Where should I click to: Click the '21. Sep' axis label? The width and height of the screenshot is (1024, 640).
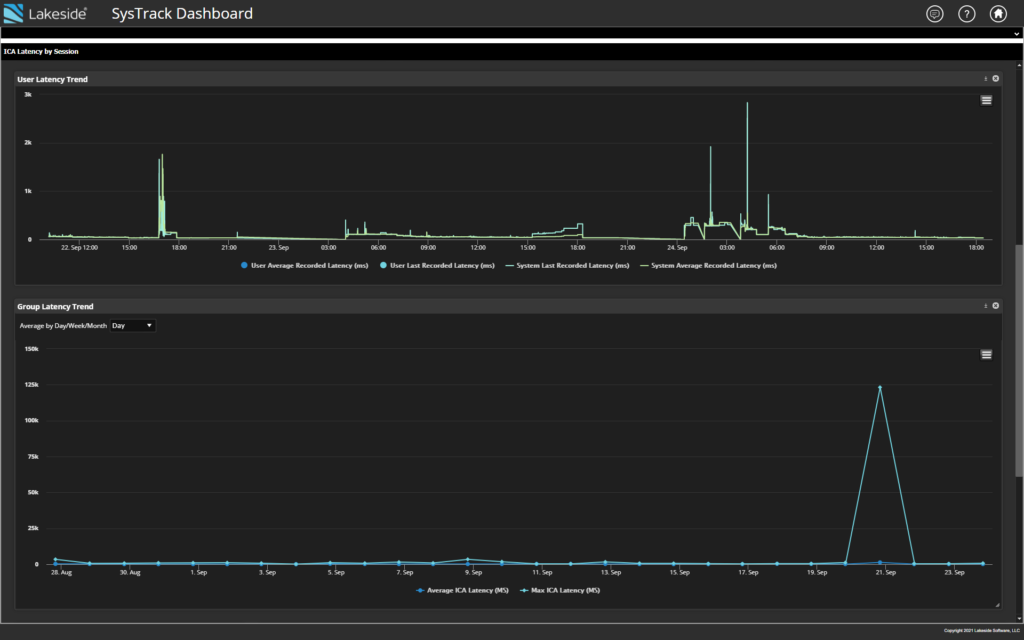(886, 573)
